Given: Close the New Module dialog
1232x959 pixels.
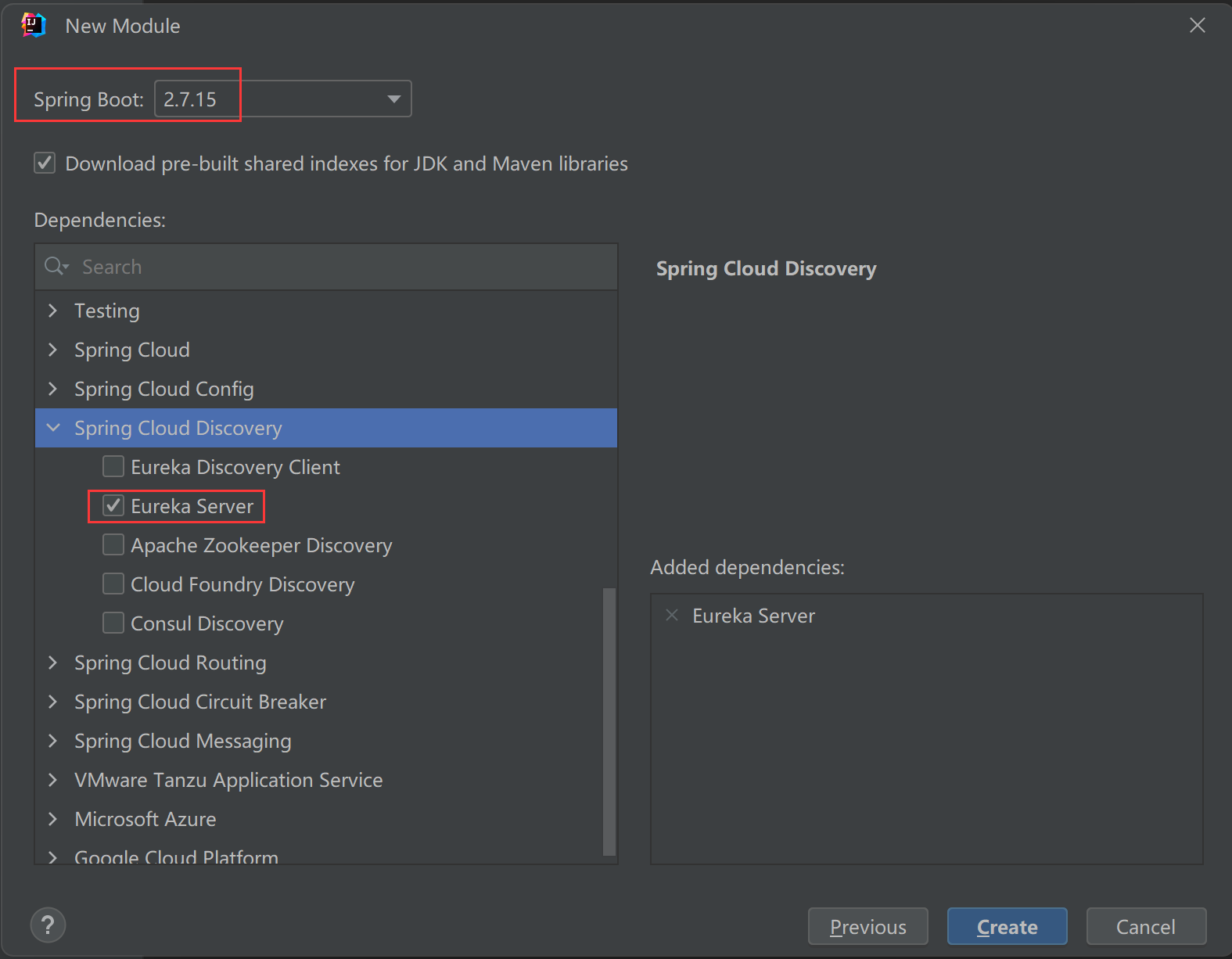Looking at the screenshot, I should pyautogui.click(x=1197, y=25).
